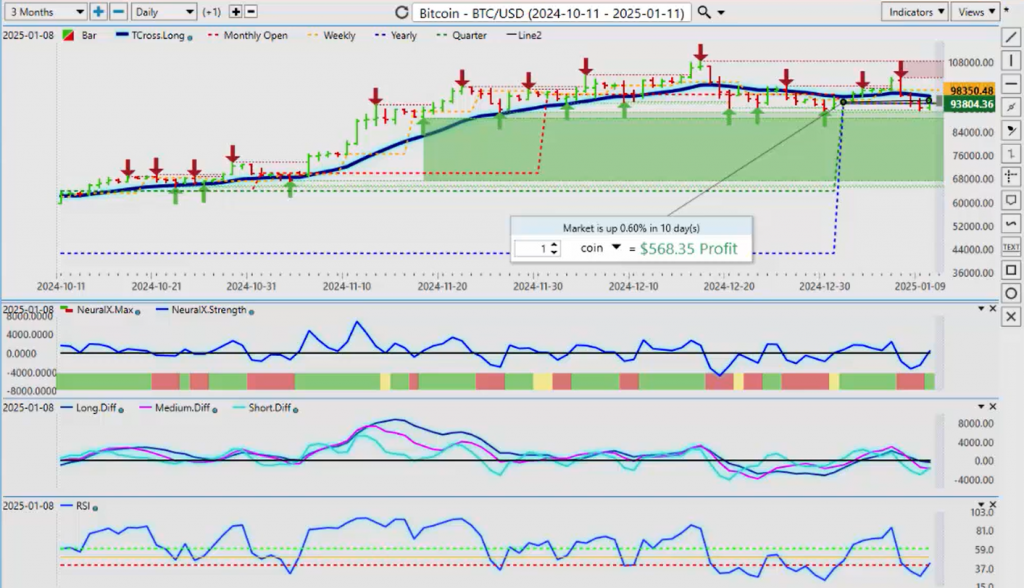
Task: Click the X delete drawings tool
Action: coord(1011,317)
